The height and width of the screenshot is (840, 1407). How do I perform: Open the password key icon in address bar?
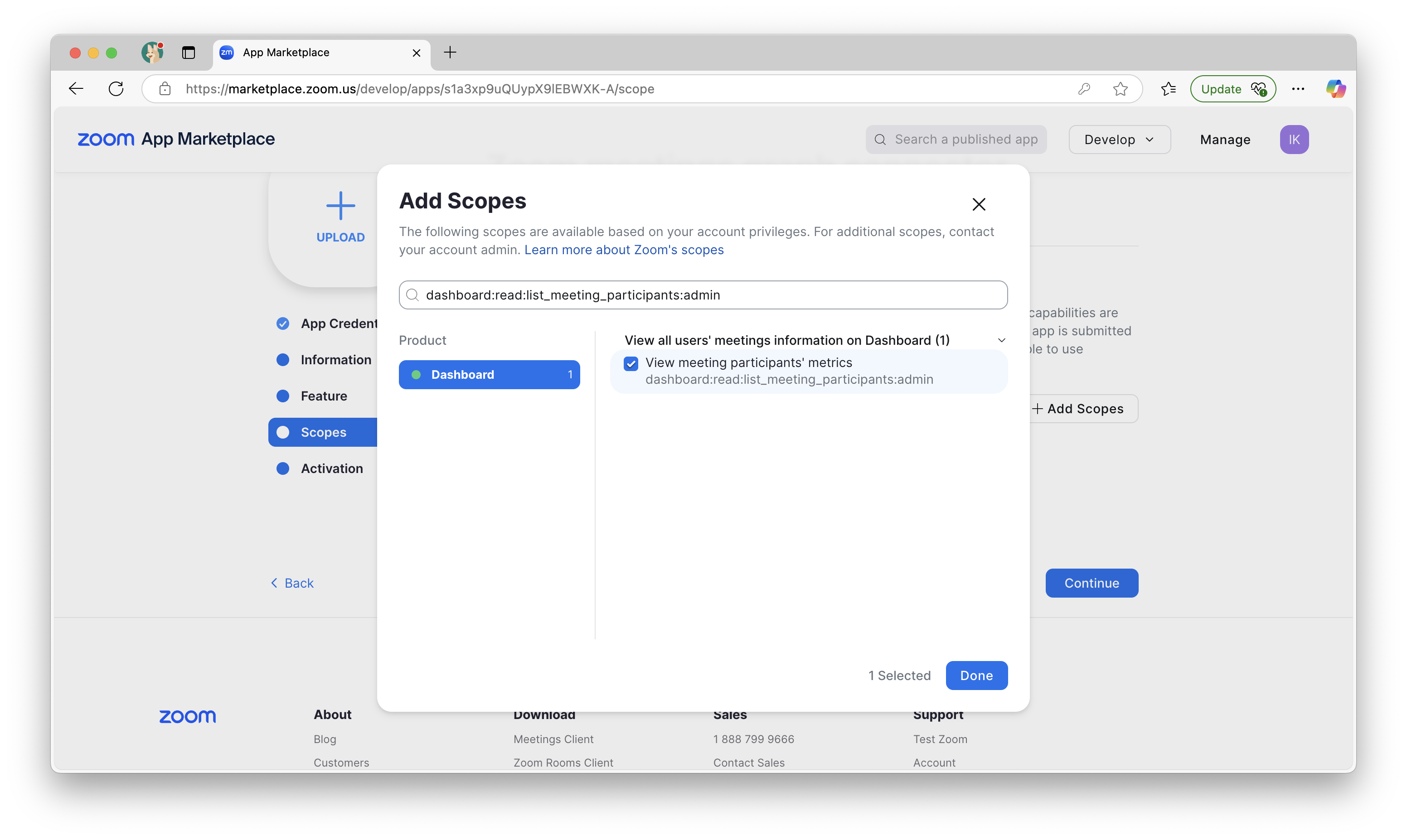tap(1084, 89)
